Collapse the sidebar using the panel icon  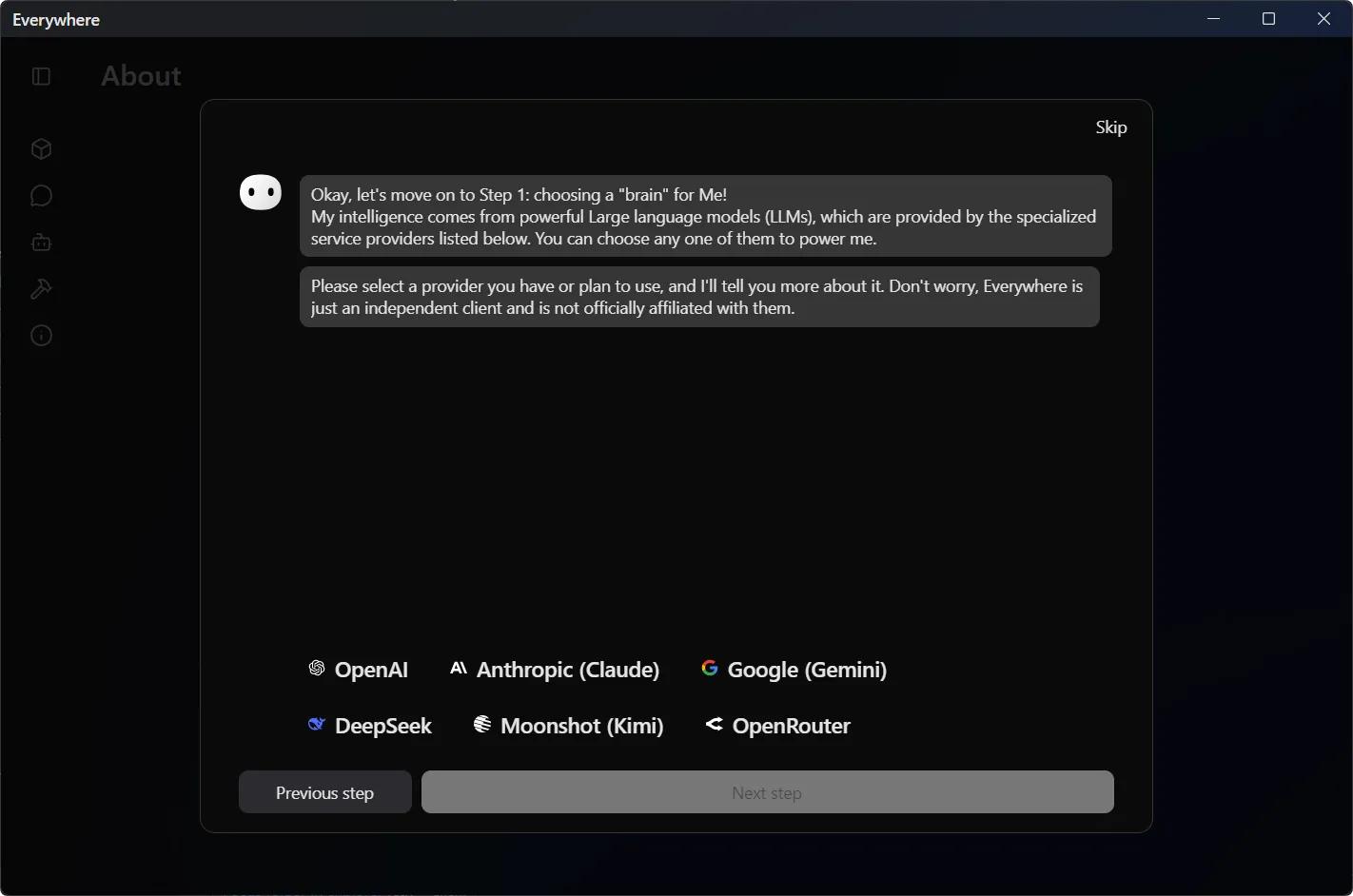pyautogui.click(x=41, y=76)
